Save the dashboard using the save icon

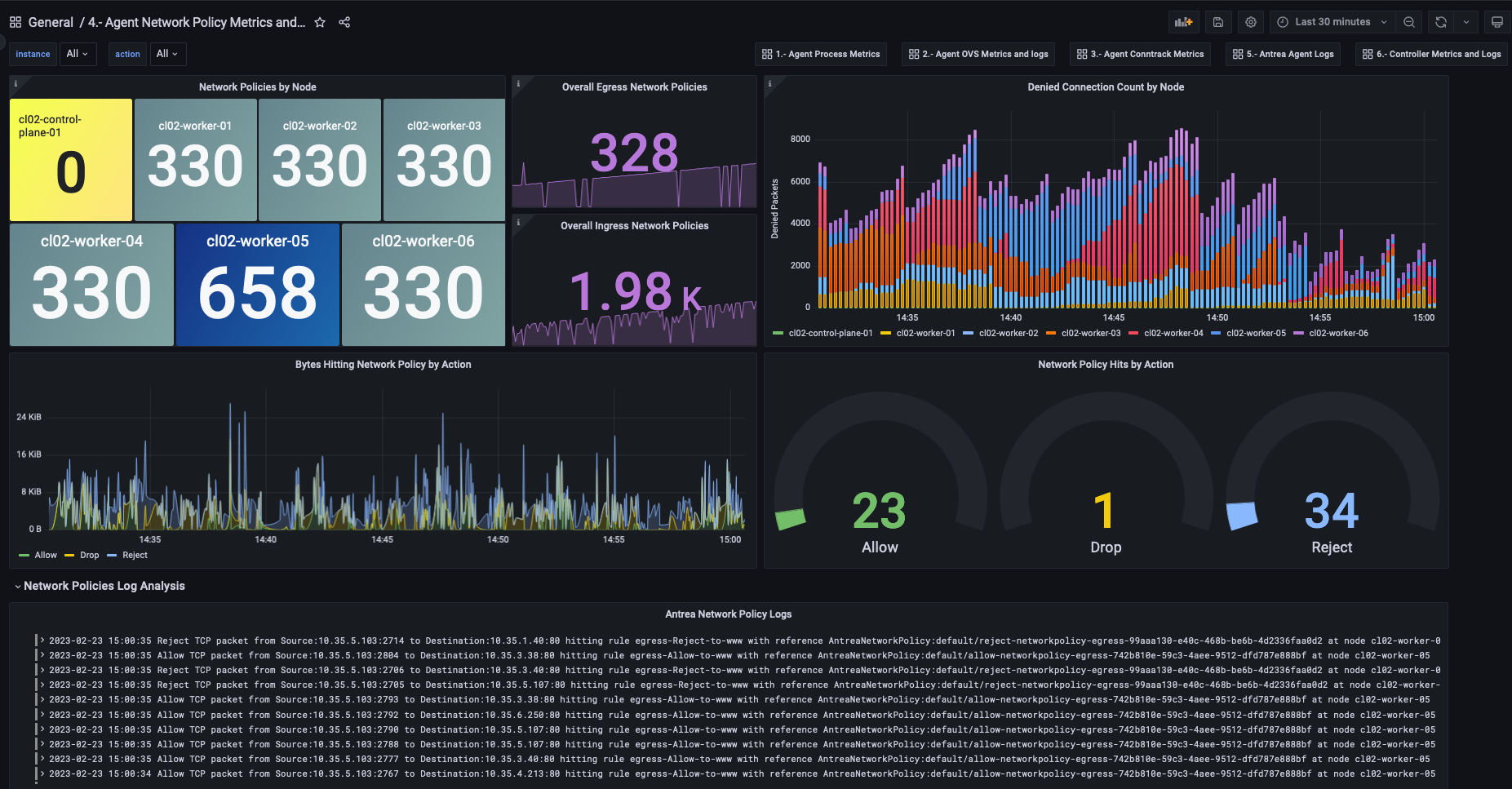[1218, 22]
